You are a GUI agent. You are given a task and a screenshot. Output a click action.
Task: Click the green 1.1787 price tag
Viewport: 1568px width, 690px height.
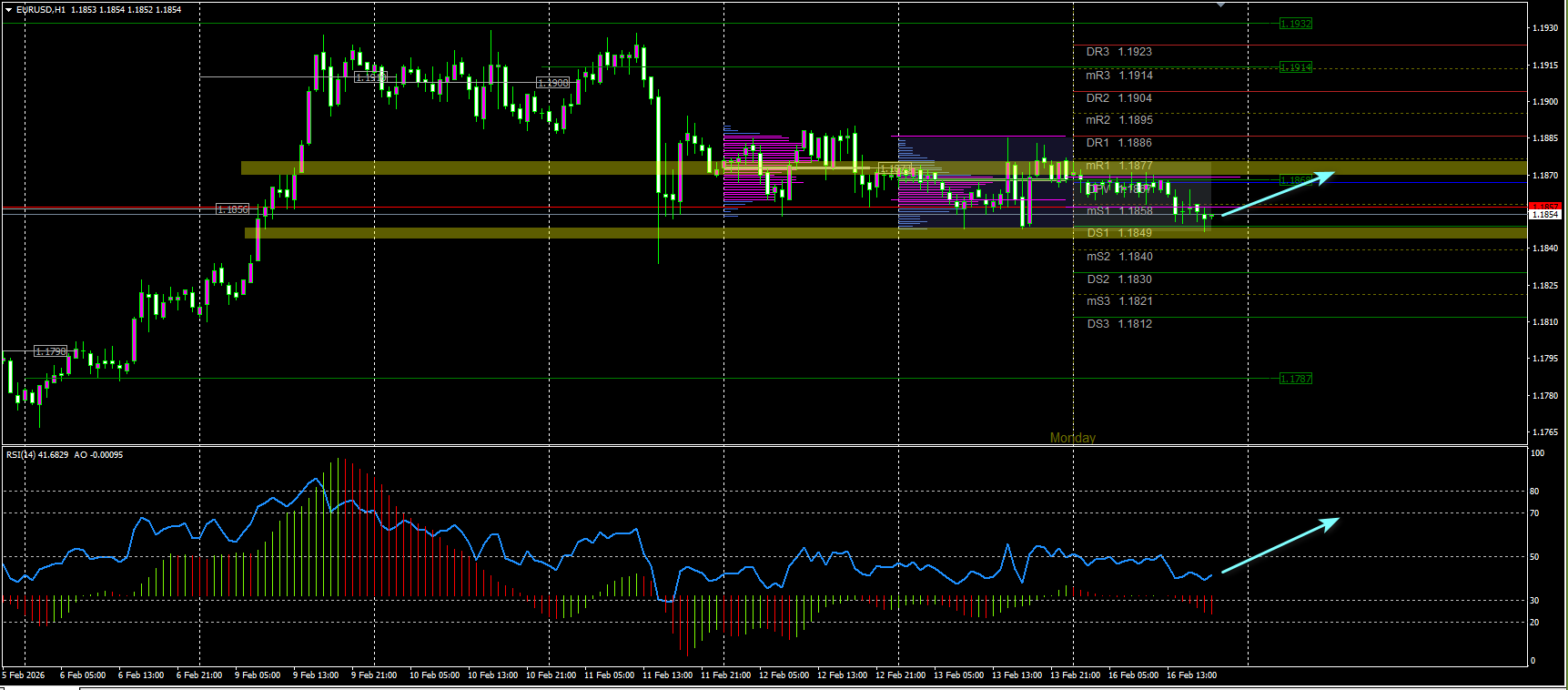pos(1295,379)
